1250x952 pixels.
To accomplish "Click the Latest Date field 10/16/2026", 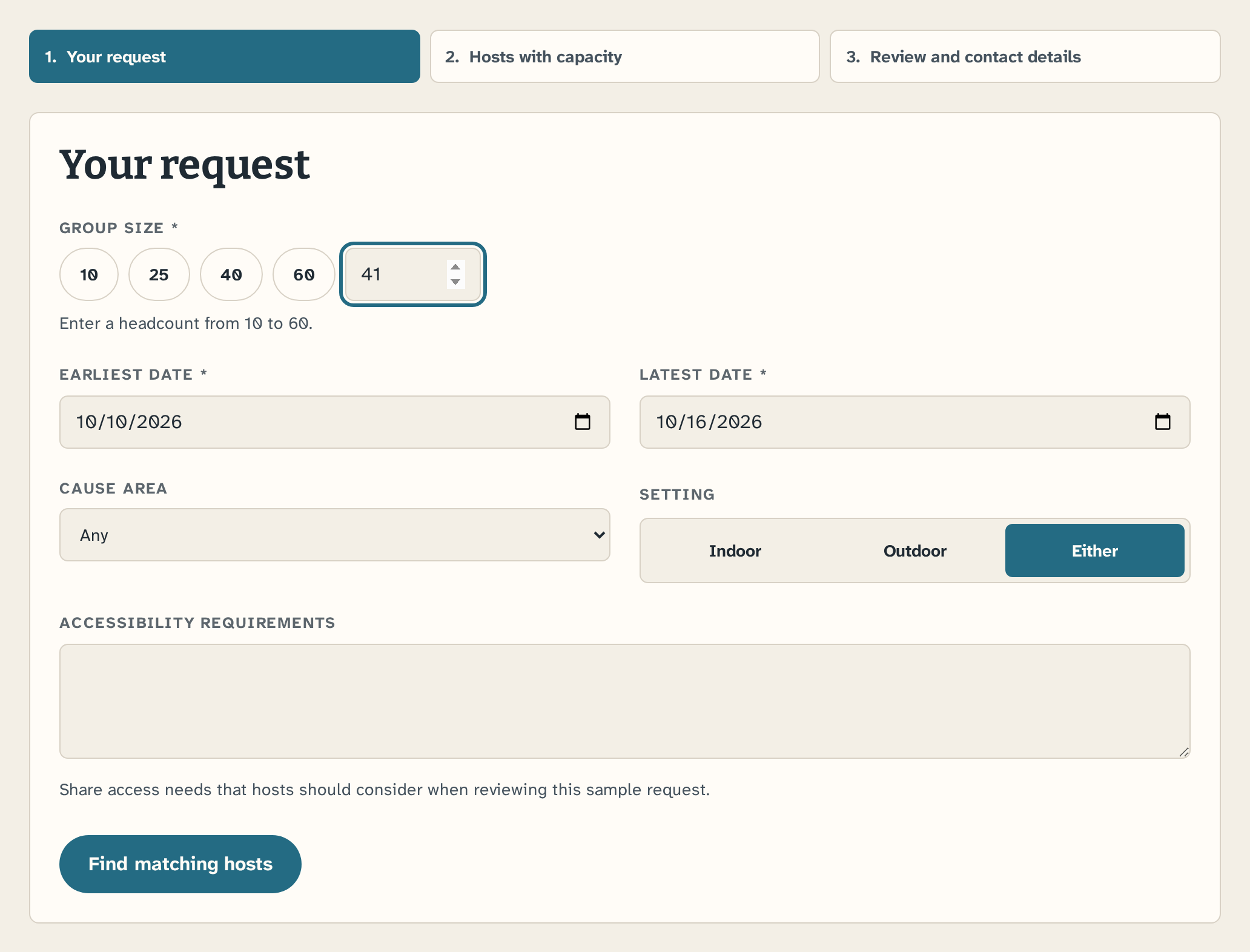I will coord(914,422).
